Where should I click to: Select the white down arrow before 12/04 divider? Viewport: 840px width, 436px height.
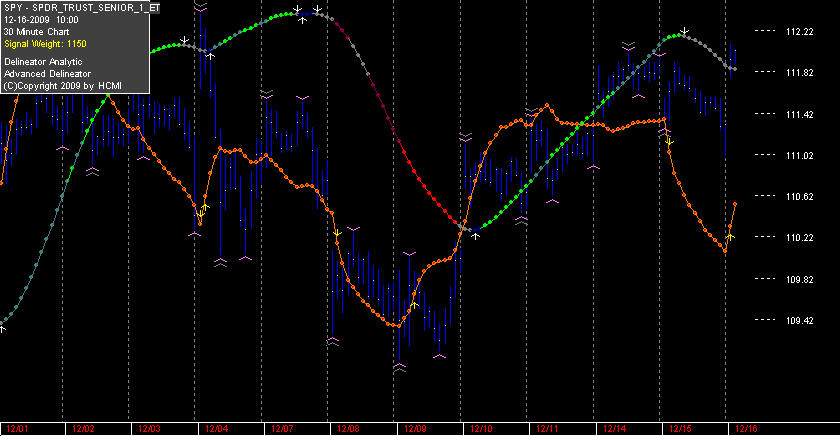tap(185, 40)
